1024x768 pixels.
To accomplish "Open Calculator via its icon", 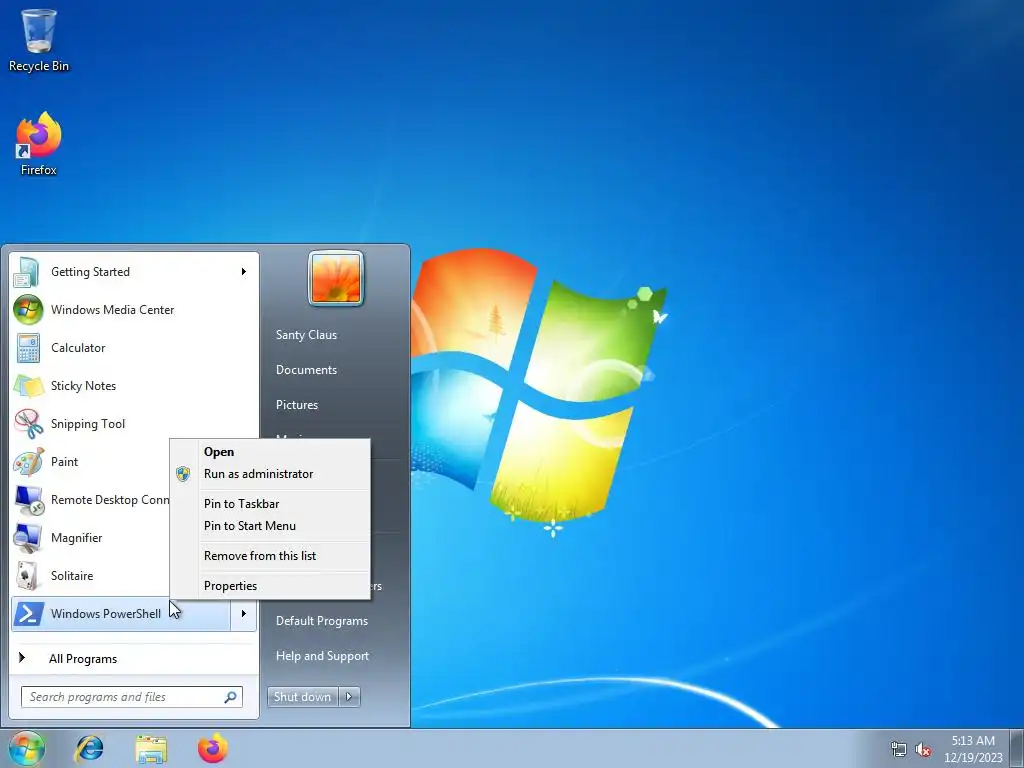I will tap(28, 347).
